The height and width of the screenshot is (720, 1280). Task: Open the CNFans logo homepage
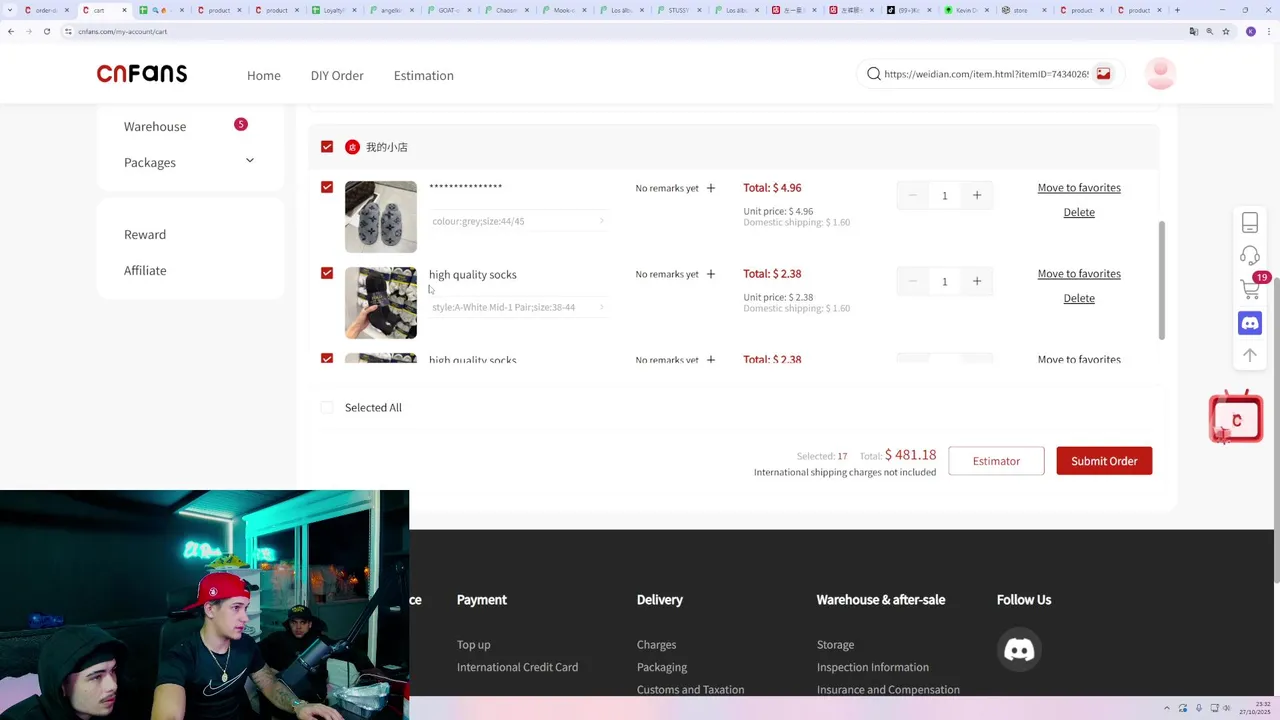coord(142,74)
